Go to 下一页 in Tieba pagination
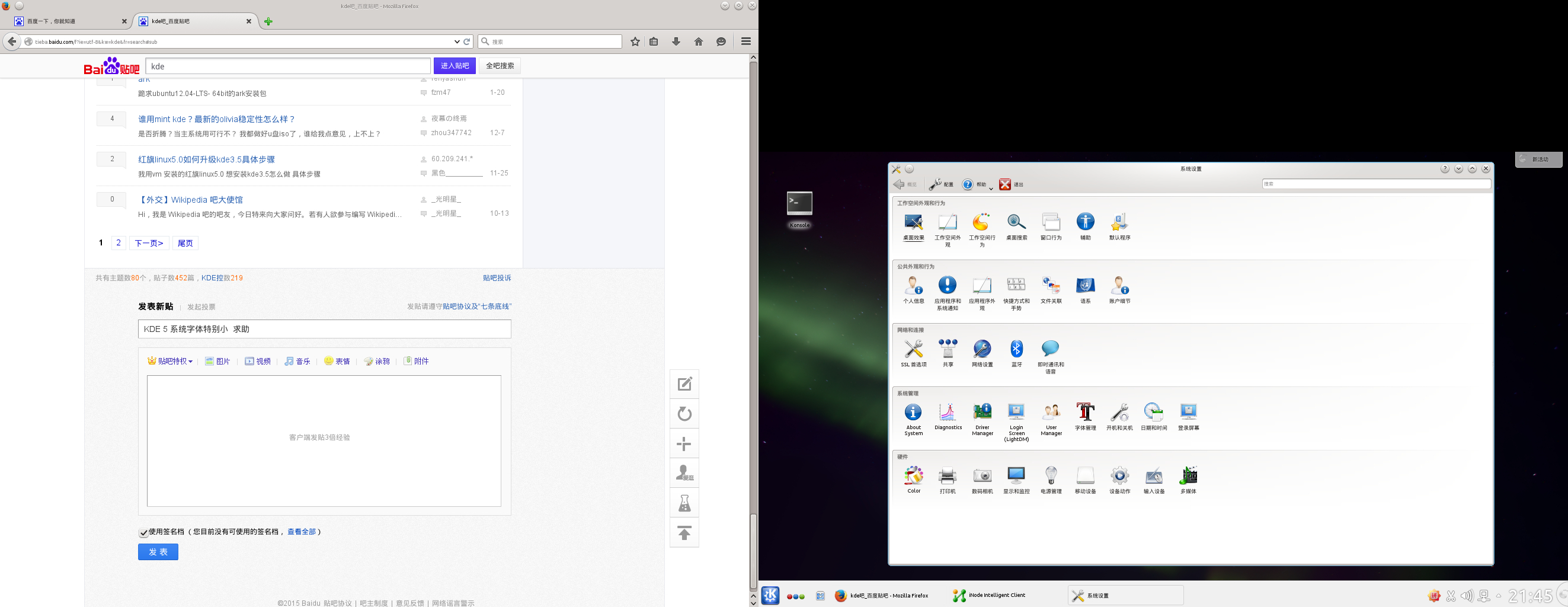This screenshot has width=1568, height=607. [149, 243]
